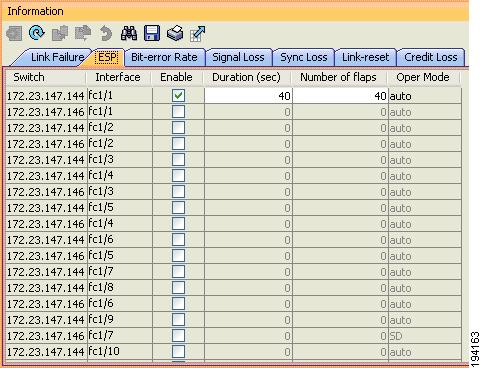This screenshot has width=482, height=368.
Task: Enable the 172.23.147.146 fc1/5 checkbox
Action: pyautogui.click(x=179, y=256)
